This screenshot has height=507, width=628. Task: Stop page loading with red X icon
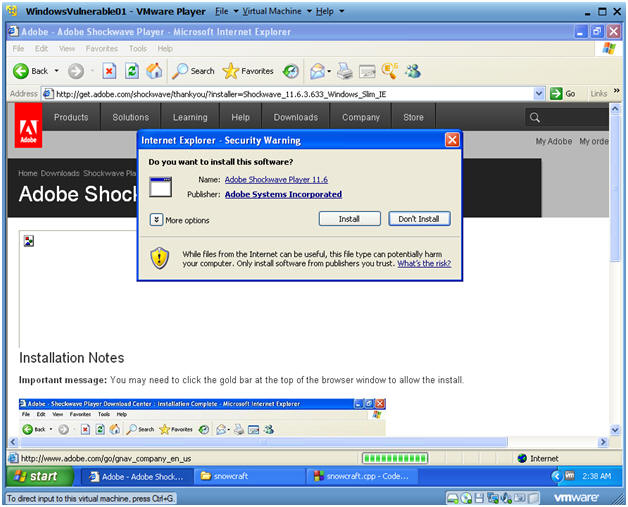109,71
